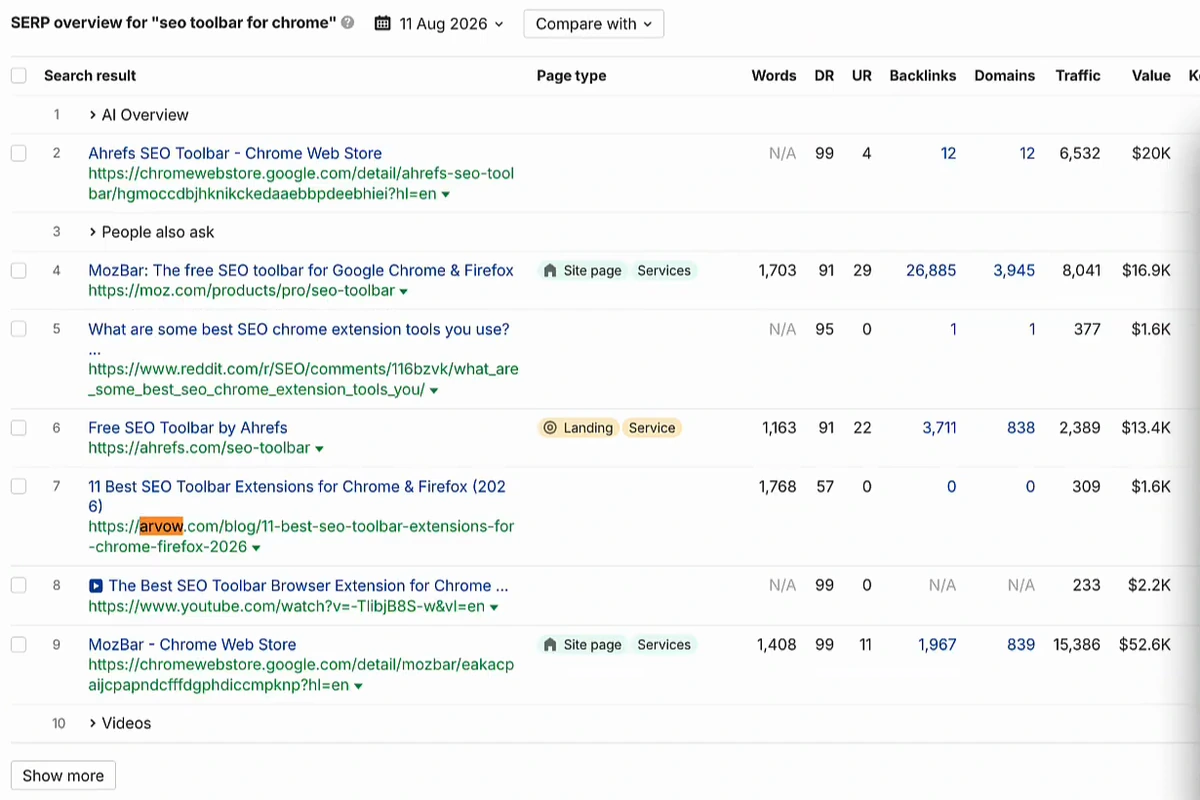Expand the People also ask row
The height and width of the screenshot is (800, 1200).
151,232
